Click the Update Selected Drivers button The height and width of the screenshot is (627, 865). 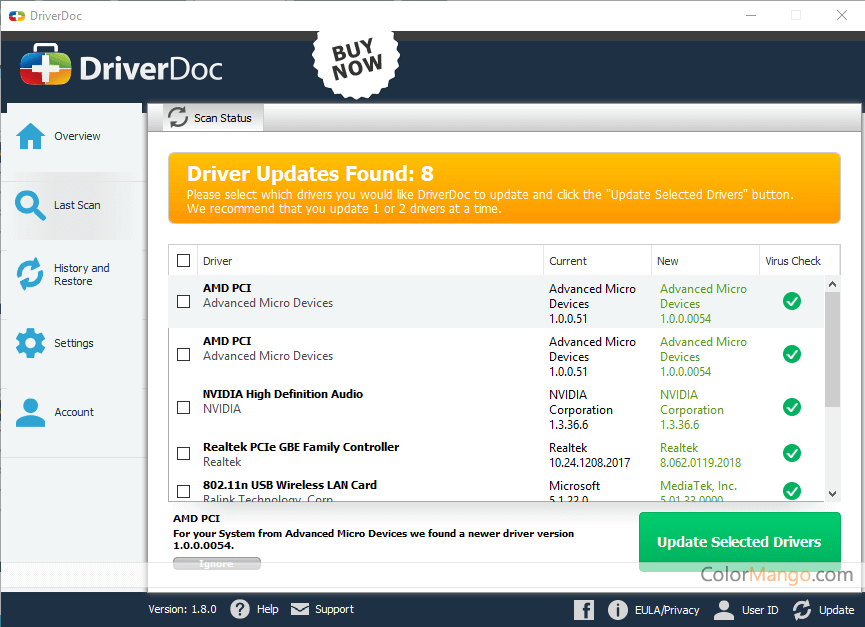(x=739, y=541)
